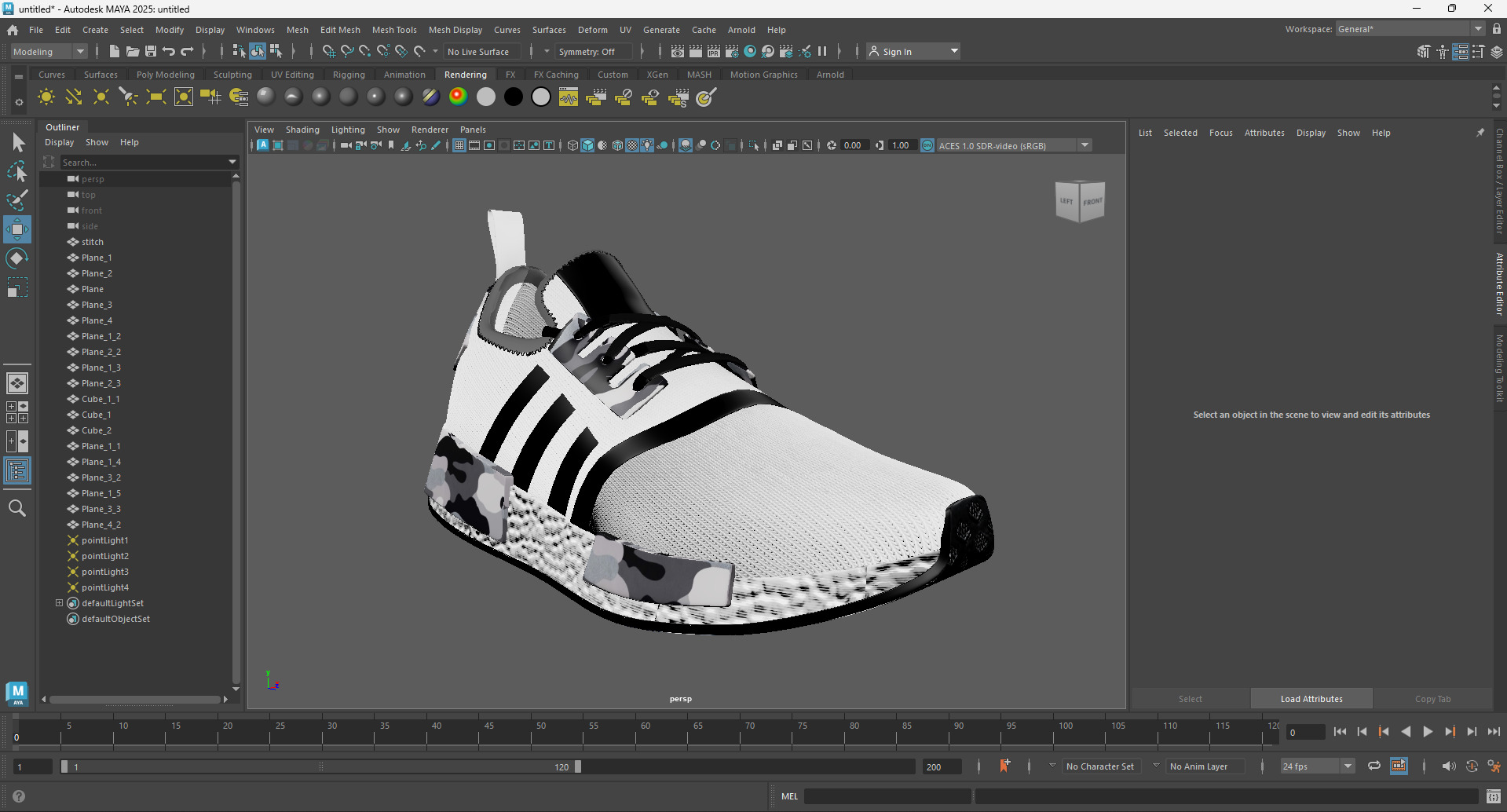Activate the Select tool arrow
This screenshot has height=812, width=1507.
pyautogui.click(x=17, y=142)
